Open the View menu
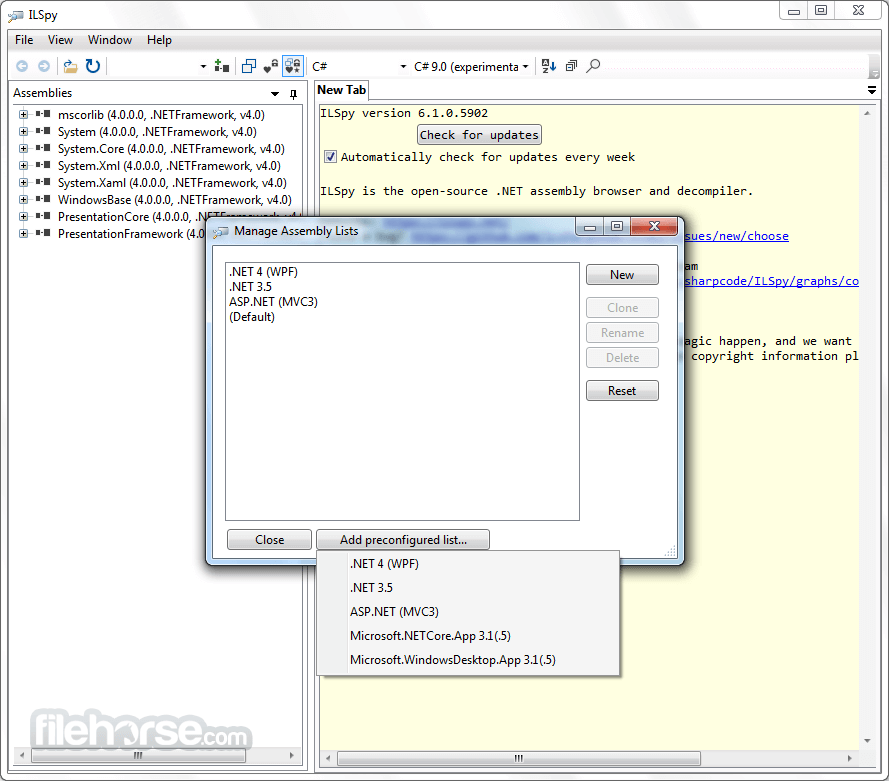Viewport: 889px width, 781px height. pyautogui.click(x=60, y=40)
